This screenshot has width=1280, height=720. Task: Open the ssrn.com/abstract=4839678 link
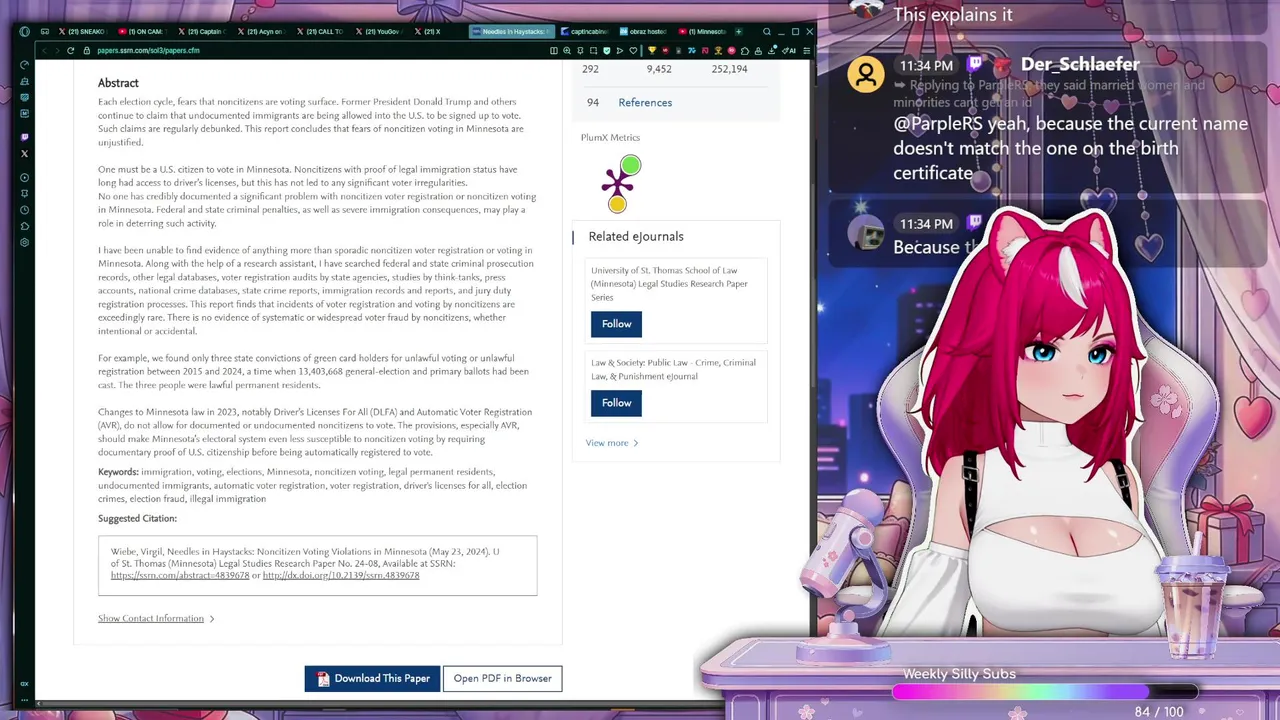(x=180, y=576)
